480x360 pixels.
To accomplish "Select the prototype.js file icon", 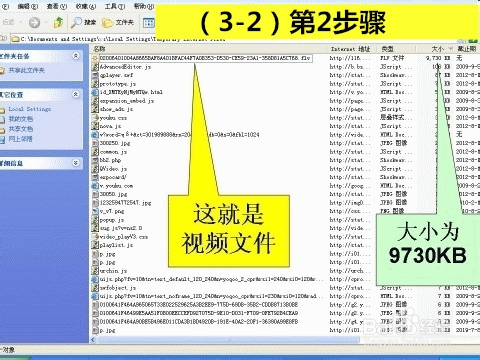I will click(x=95, y=84).
